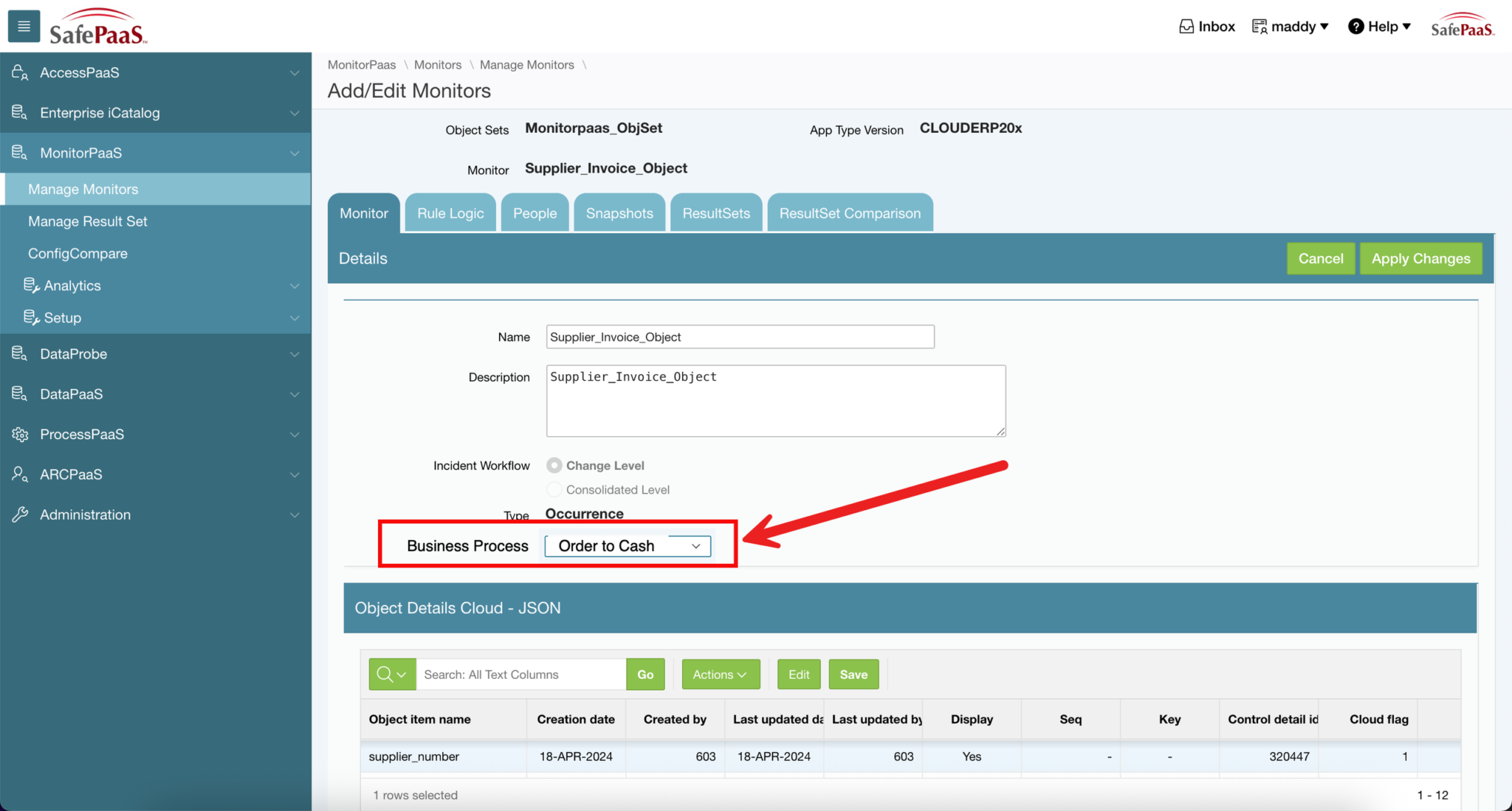1512x811 pixels.
Task: Click the SafePaaS logo at top left
Action: [98, 27]
